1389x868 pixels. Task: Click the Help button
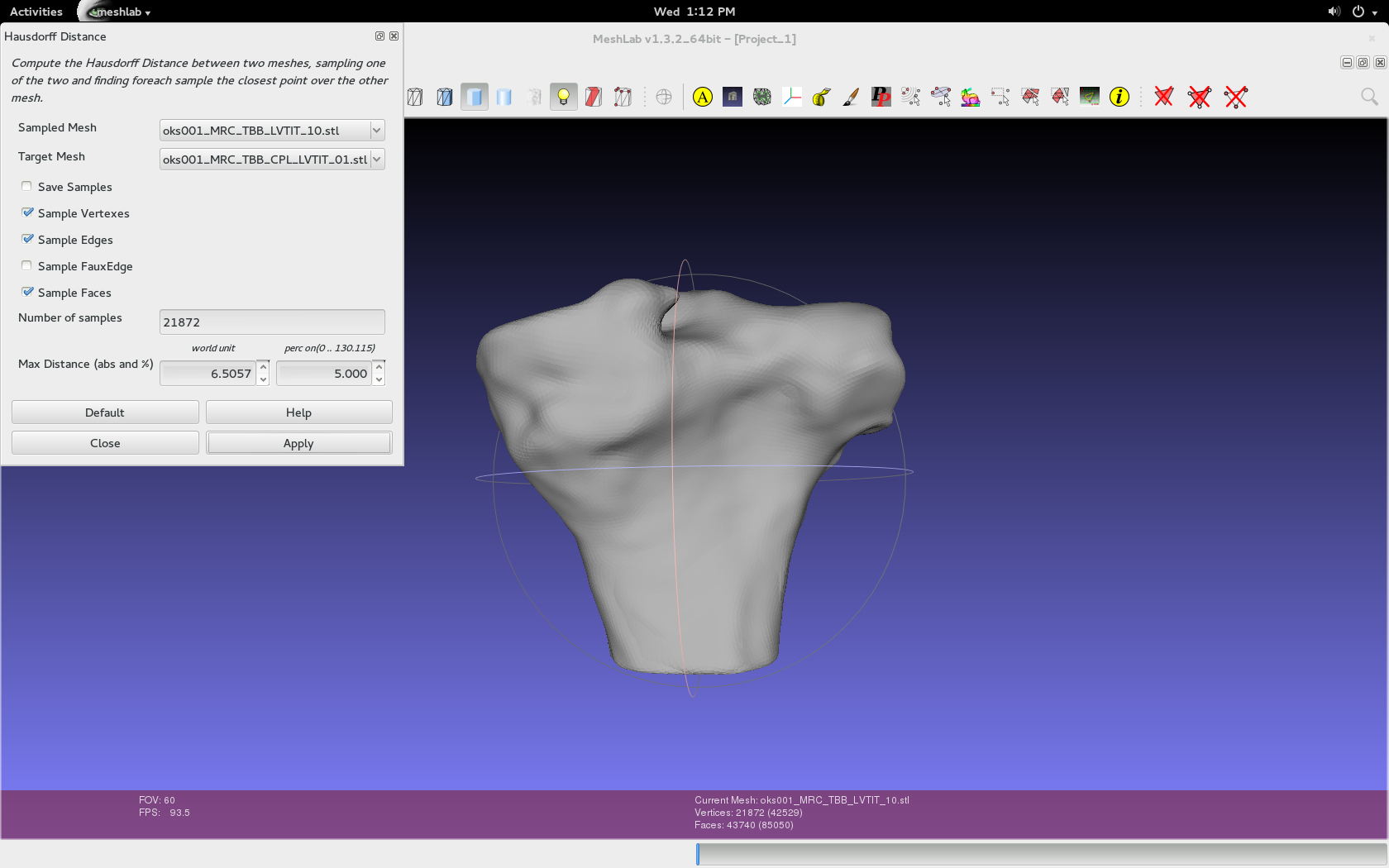tap(298, 413)
